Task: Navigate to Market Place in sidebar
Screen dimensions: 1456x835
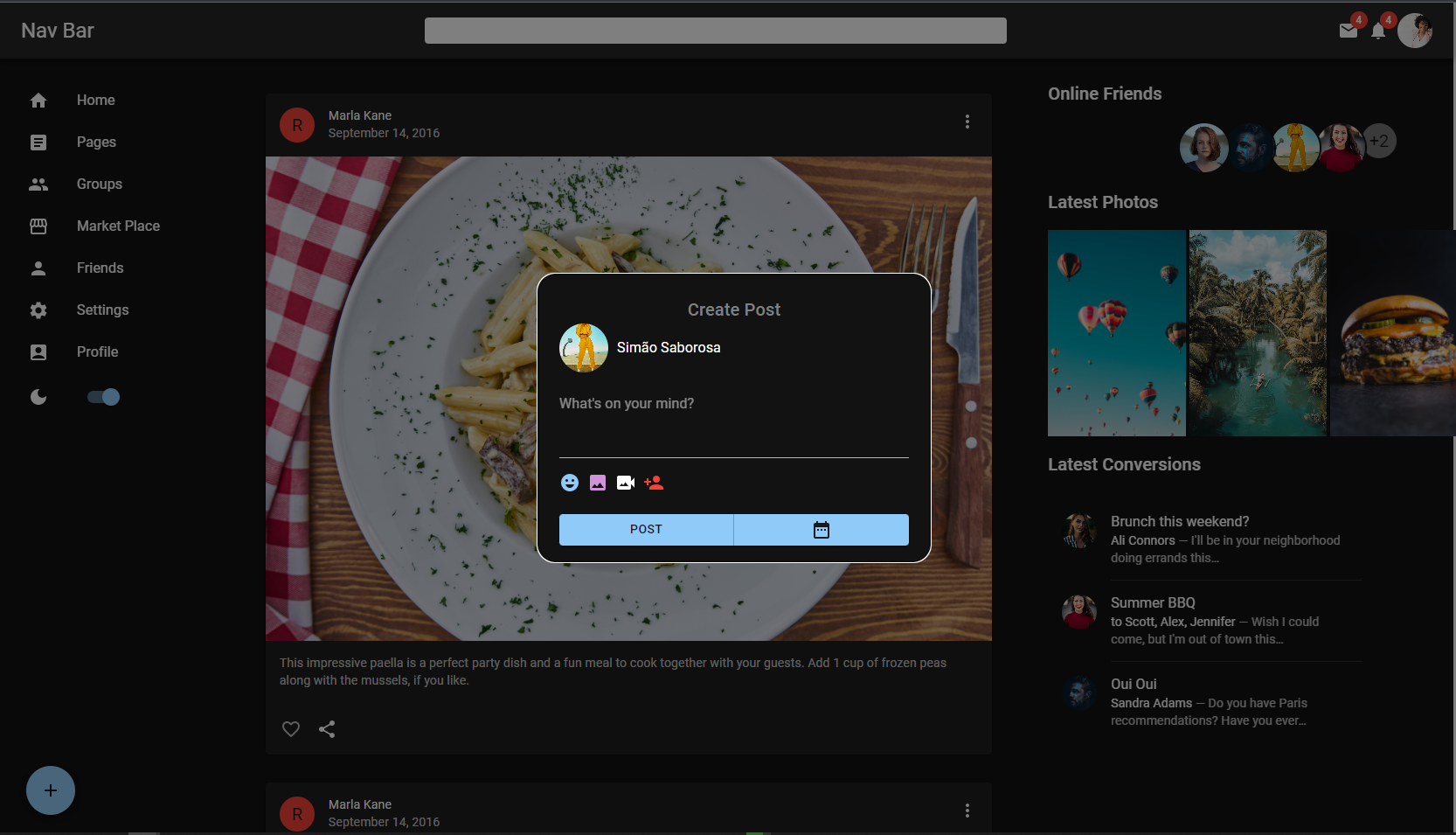Action: coord(118,226)
